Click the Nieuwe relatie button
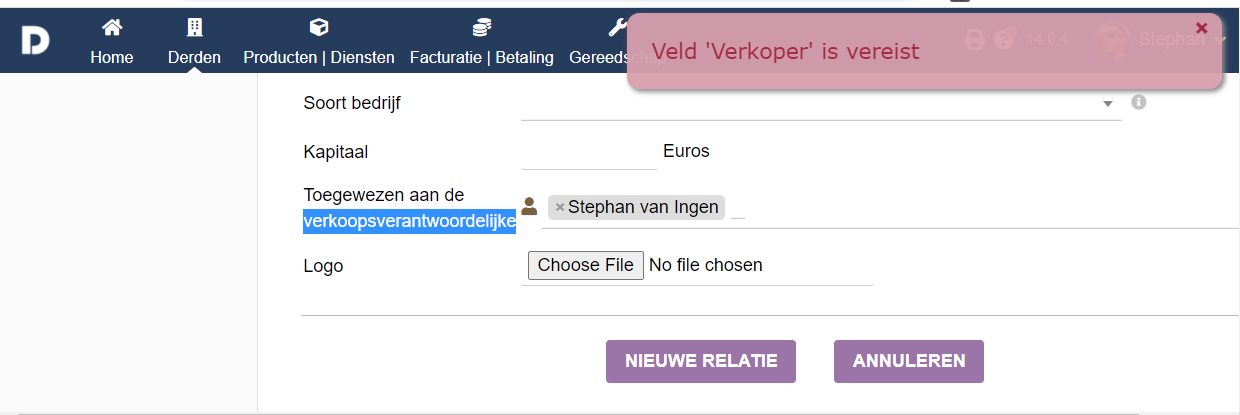Viewport: 1240px width, 415px height. point(701,361)
